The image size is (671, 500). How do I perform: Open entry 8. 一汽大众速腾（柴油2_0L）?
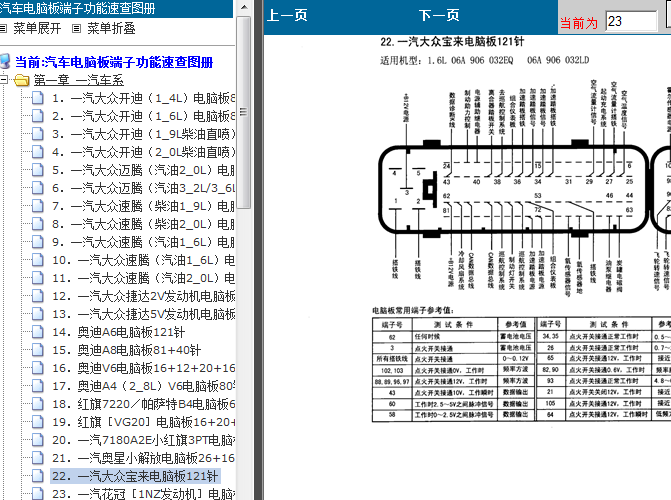(143, 224)
